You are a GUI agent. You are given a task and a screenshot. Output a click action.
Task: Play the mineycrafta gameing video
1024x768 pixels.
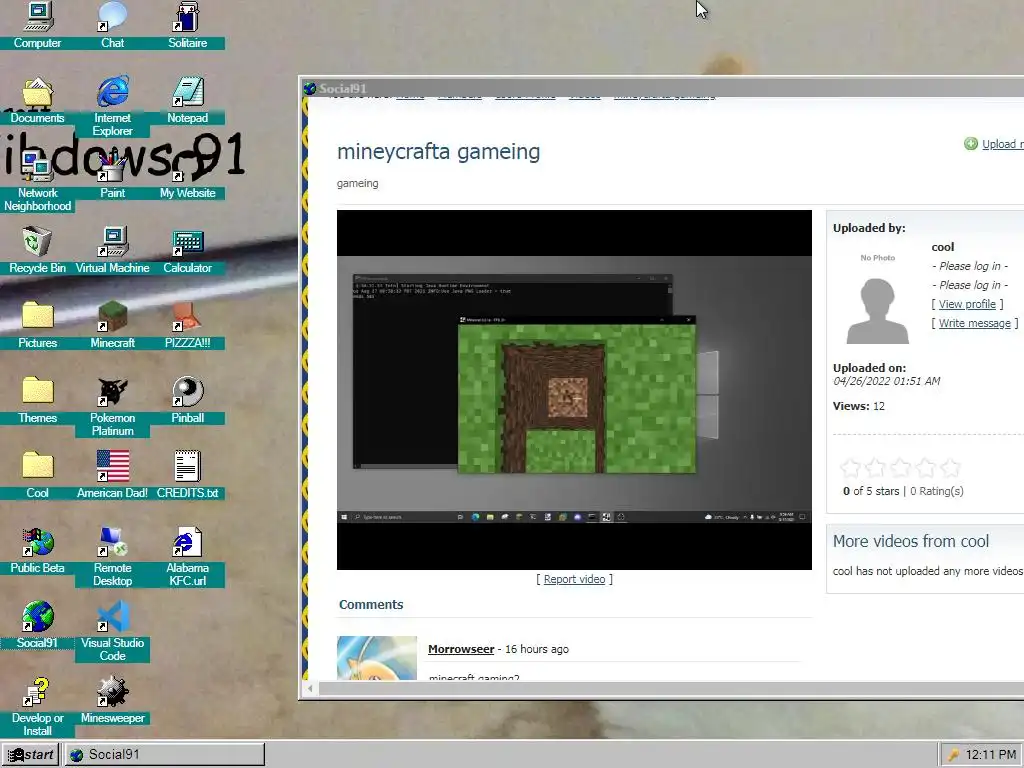574,390
